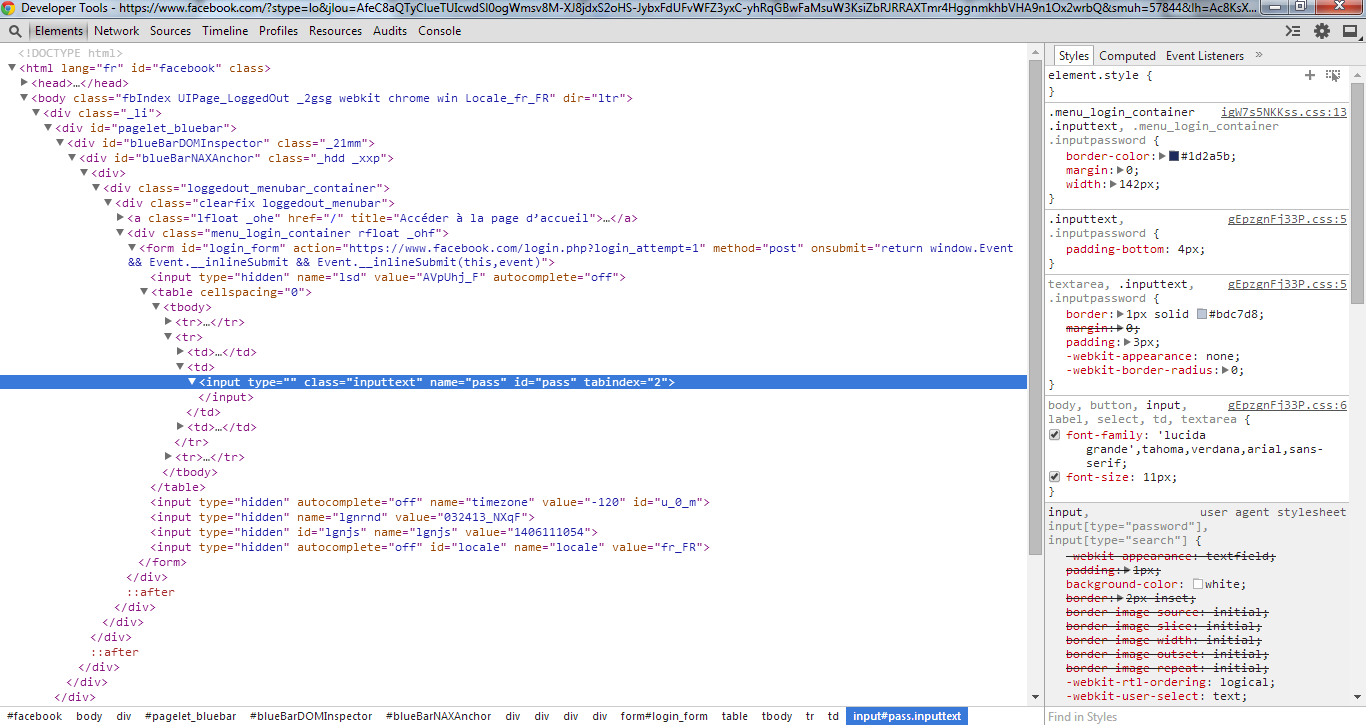The image size is (1366, 725).
Task: Select the hidden timezone input node
Action: [430, 502]
